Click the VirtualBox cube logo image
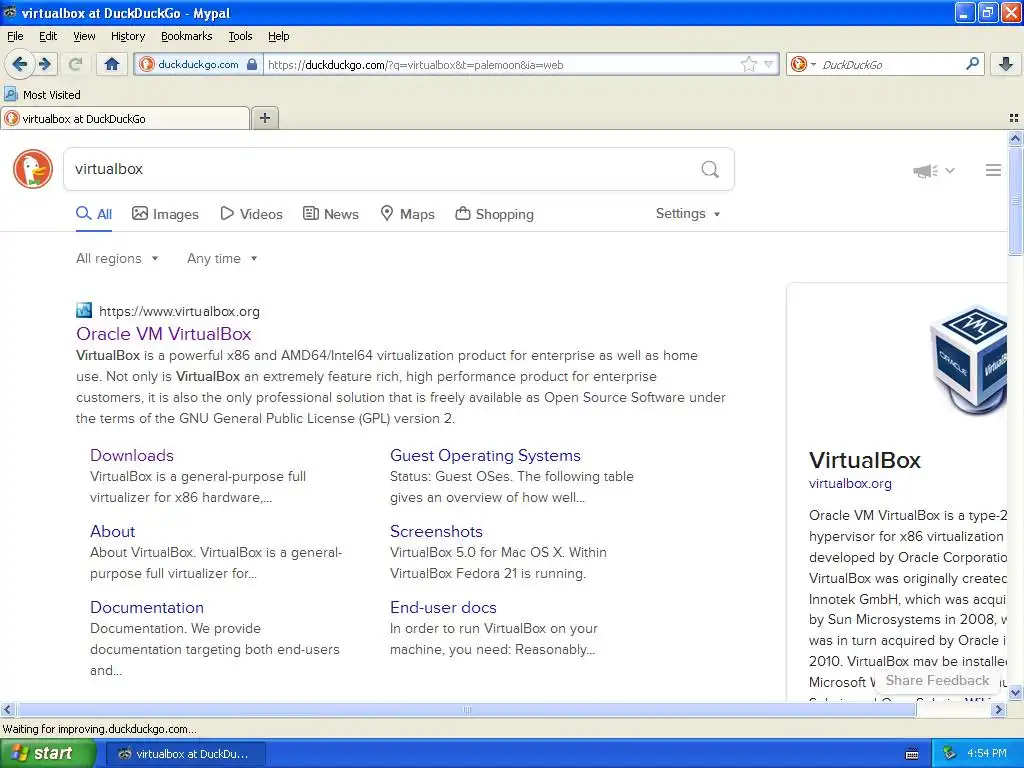Viewport: 1024px width, 768px height. (968, 360)
